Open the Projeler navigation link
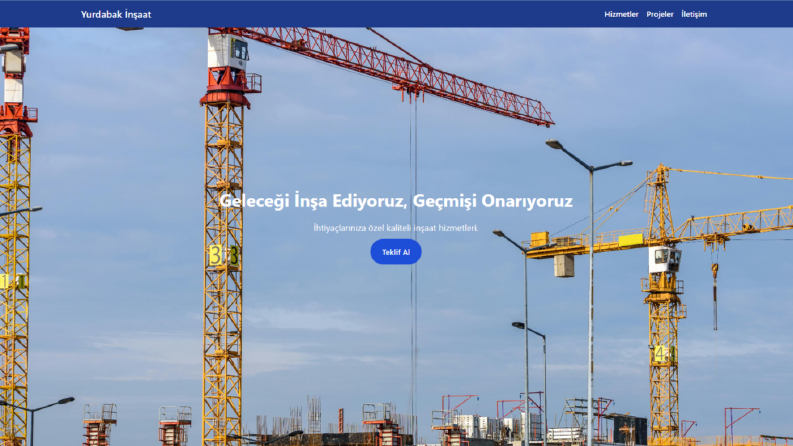This screenshot has height=446, width=793. tap(659, 14)
